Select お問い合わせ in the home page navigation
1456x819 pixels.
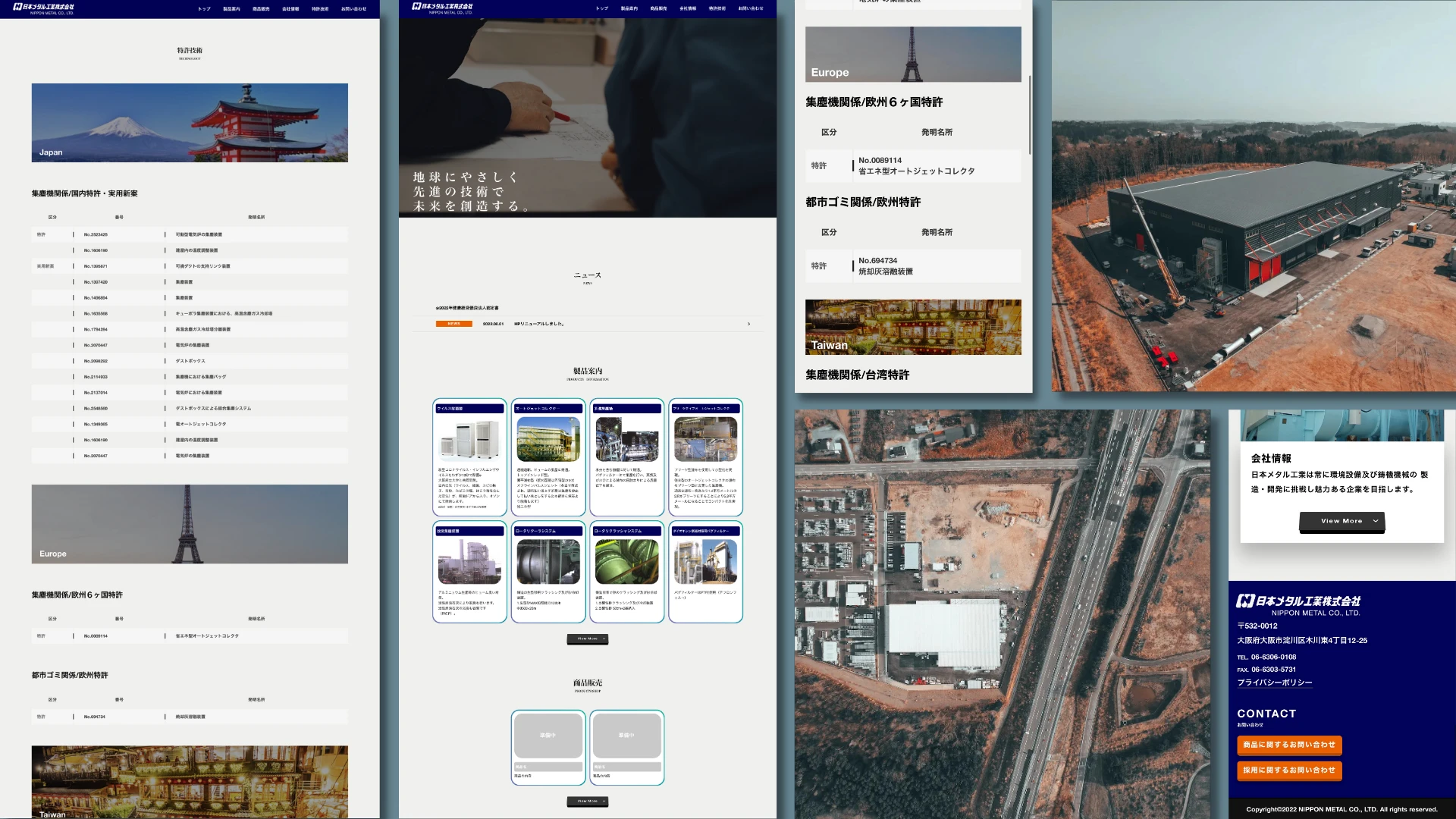click(751, 8)
